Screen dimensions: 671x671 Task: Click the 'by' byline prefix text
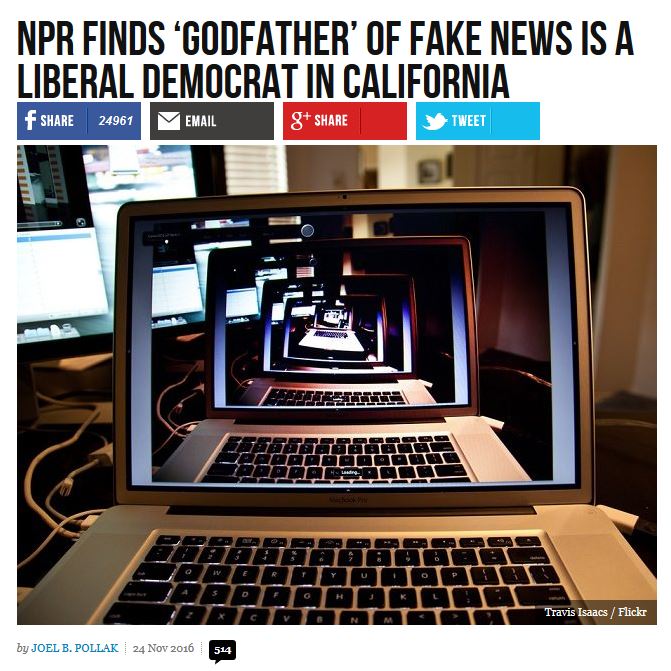pyautogui.click(x=23, y=649)
